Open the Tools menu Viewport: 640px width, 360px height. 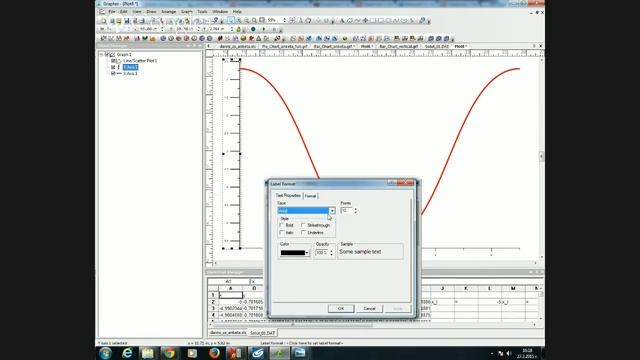tap(202, 12)
